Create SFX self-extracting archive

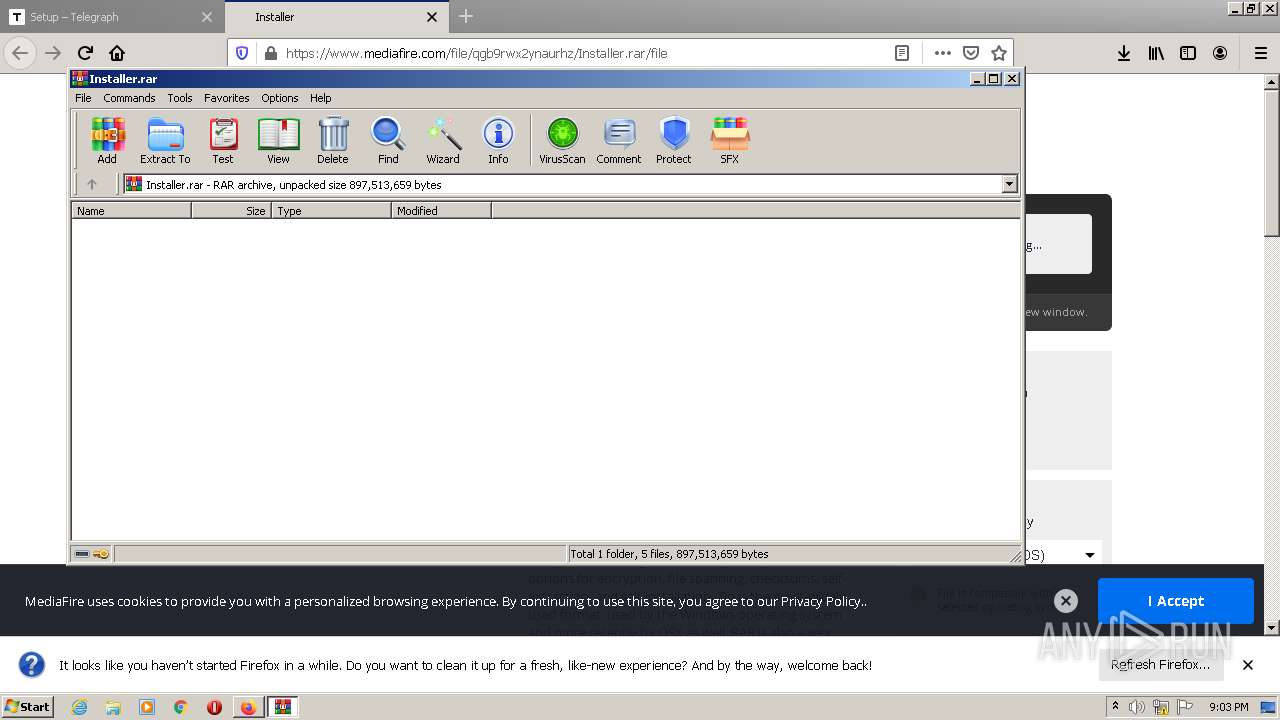730,140
